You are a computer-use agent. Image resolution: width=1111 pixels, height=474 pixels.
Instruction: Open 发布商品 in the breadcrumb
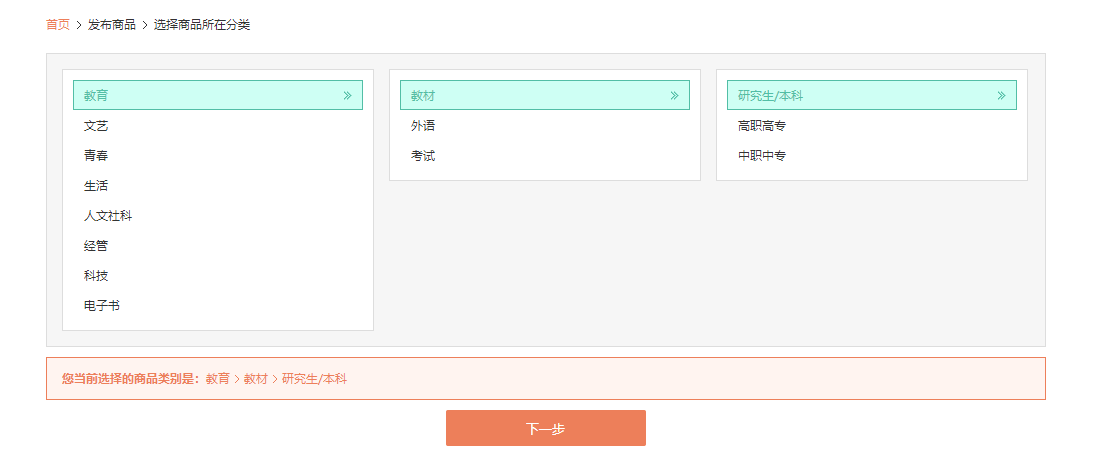(112, 24)
